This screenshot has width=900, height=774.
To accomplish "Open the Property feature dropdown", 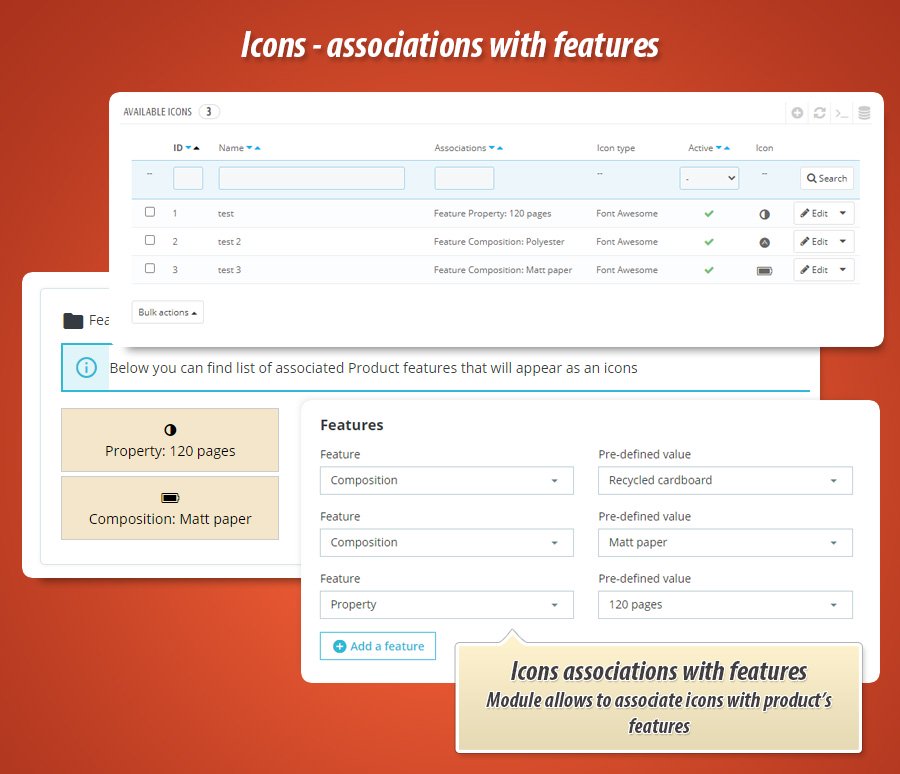I will tap(446, 605).
